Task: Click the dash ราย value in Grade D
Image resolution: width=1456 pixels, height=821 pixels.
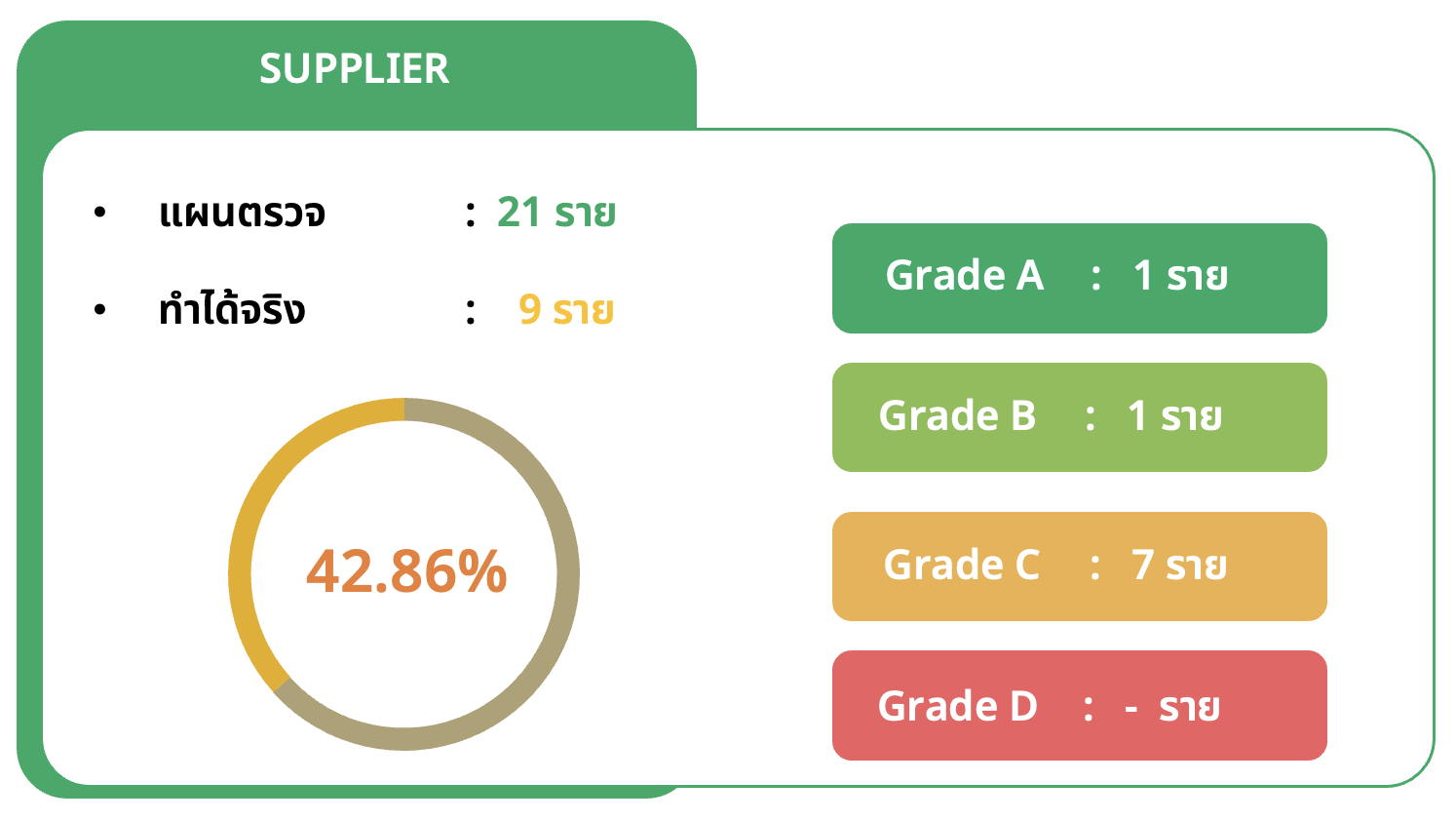Action: [1171, 707]
